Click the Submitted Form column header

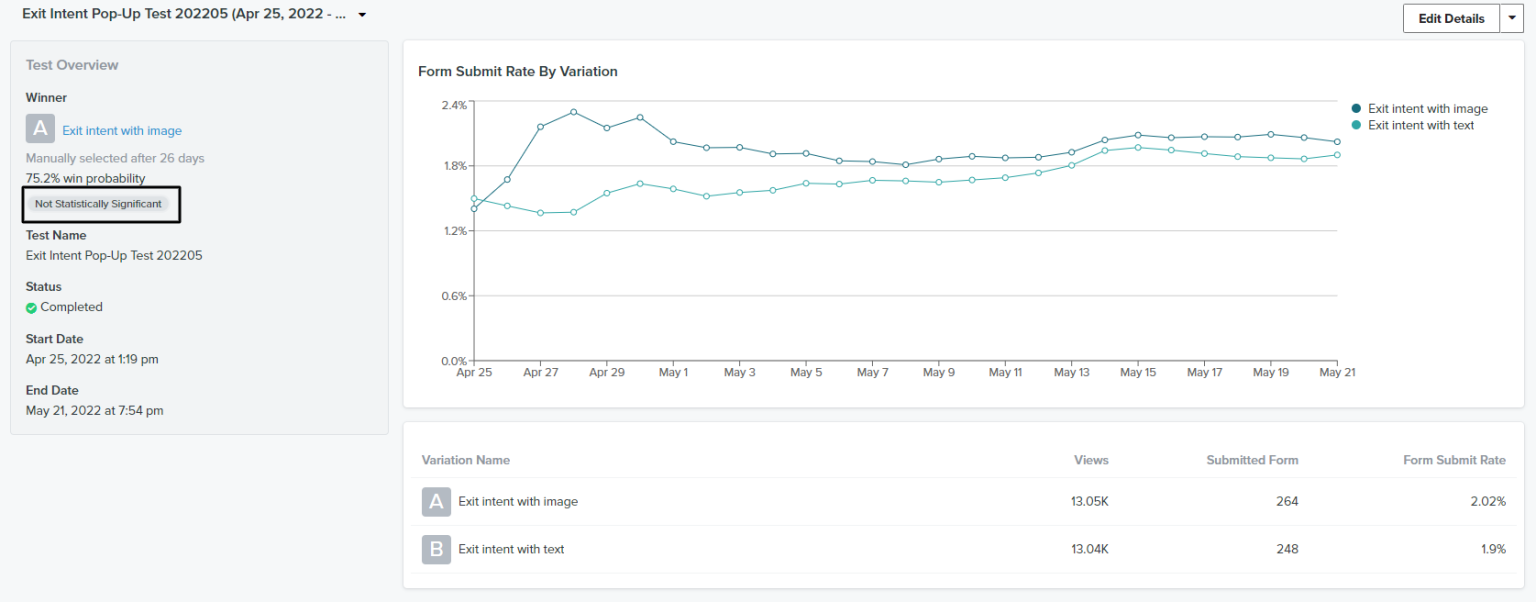(1252, 460)
